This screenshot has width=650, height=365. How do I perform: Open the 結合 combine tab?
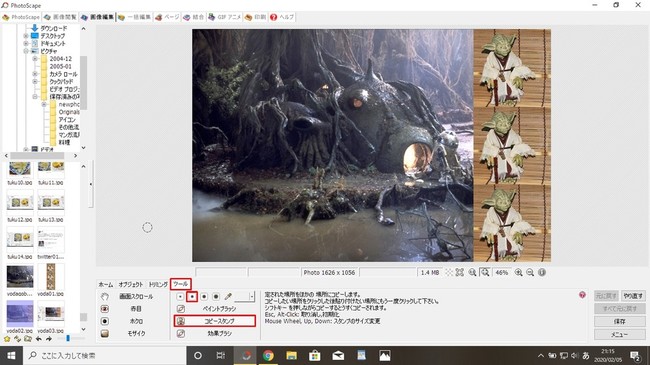(x=194, y=17)
